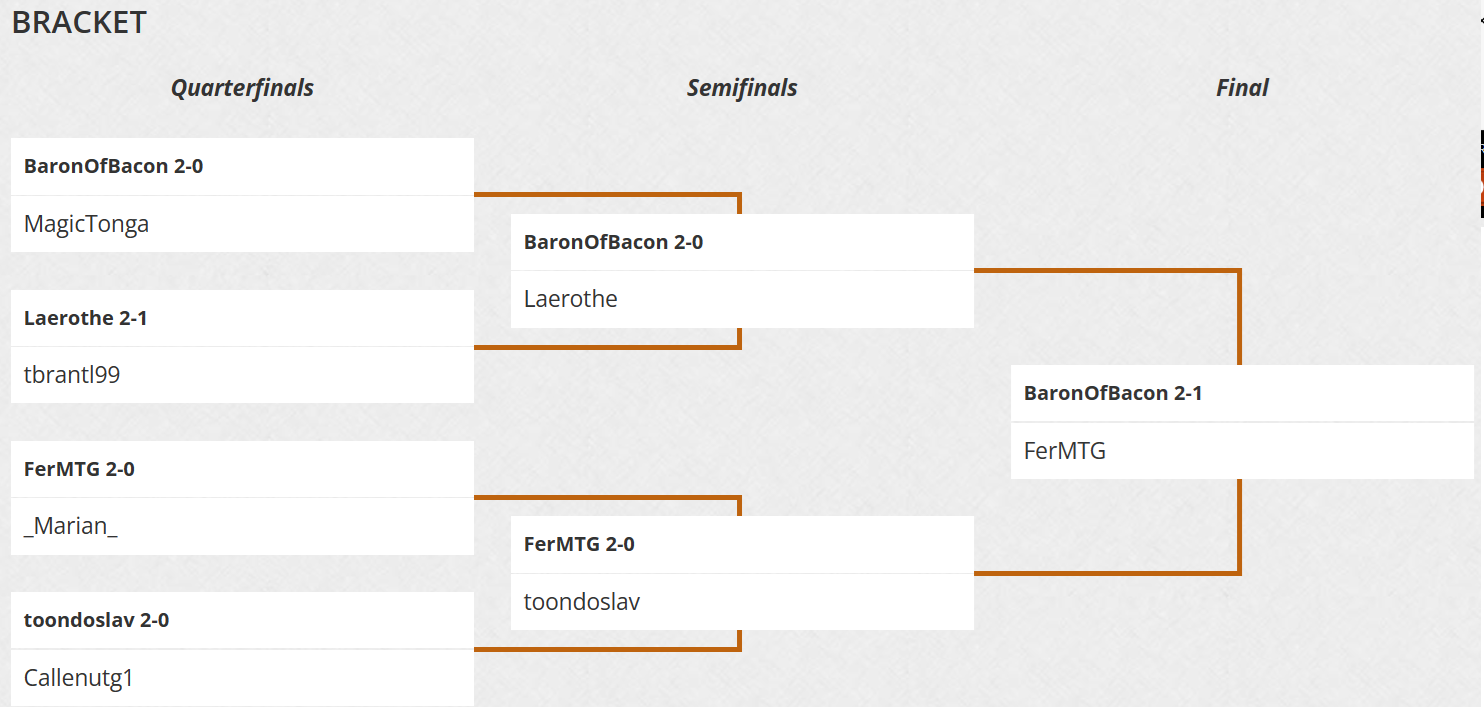1484x707 pixels.
Task: Click the BRACKET section heading
Action: [79, 23]
